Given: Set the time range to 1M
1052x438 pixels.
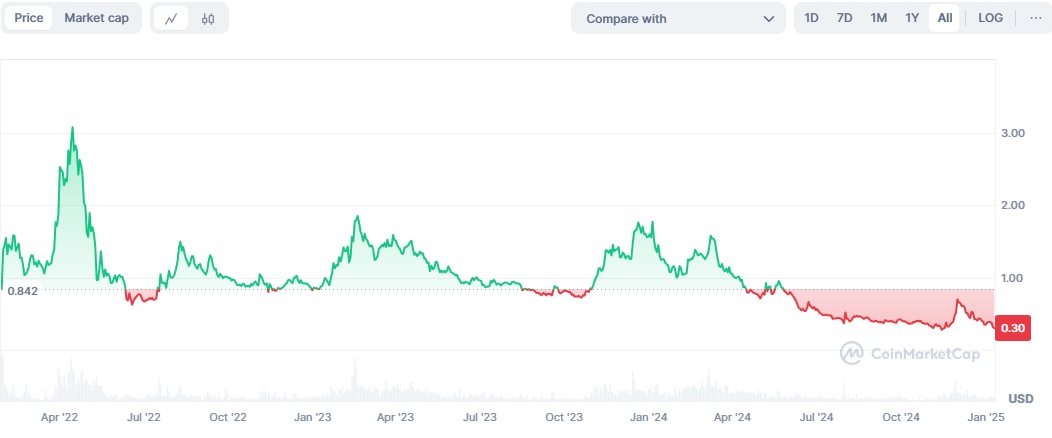Looking at the screenshot, I should click(x=878, y=18).
